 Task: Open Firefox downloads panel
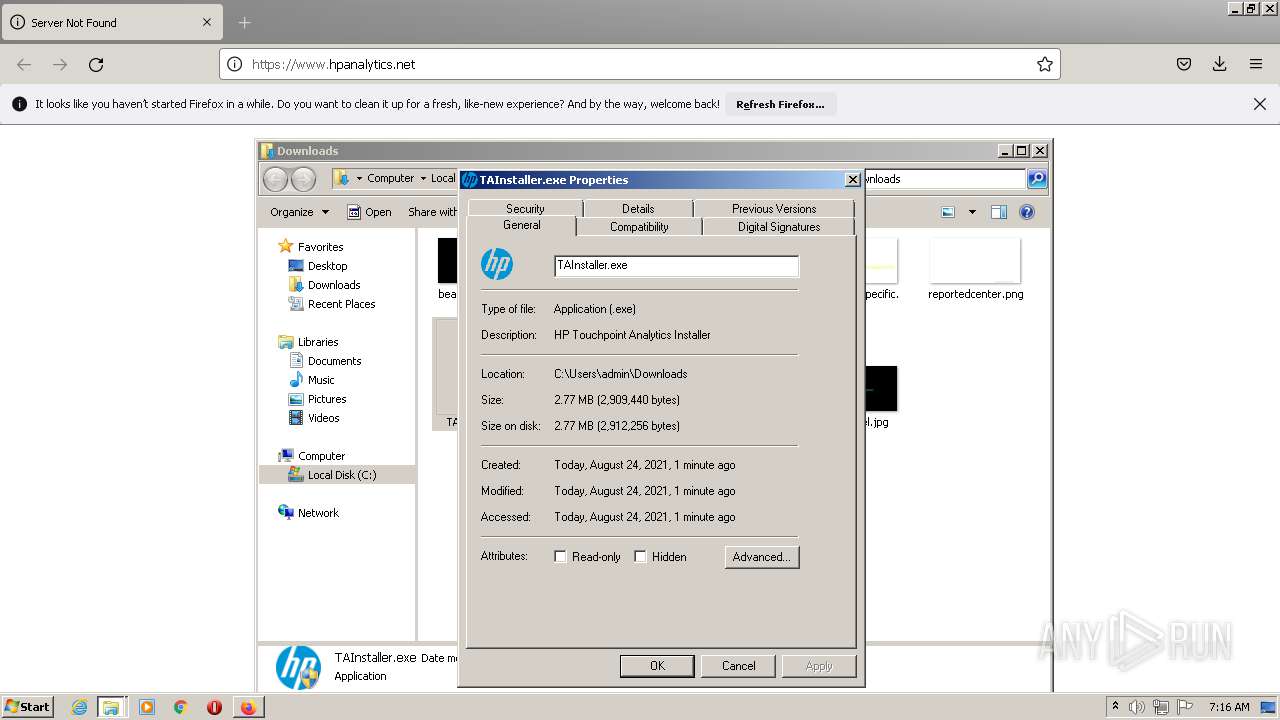[1220, 64]
